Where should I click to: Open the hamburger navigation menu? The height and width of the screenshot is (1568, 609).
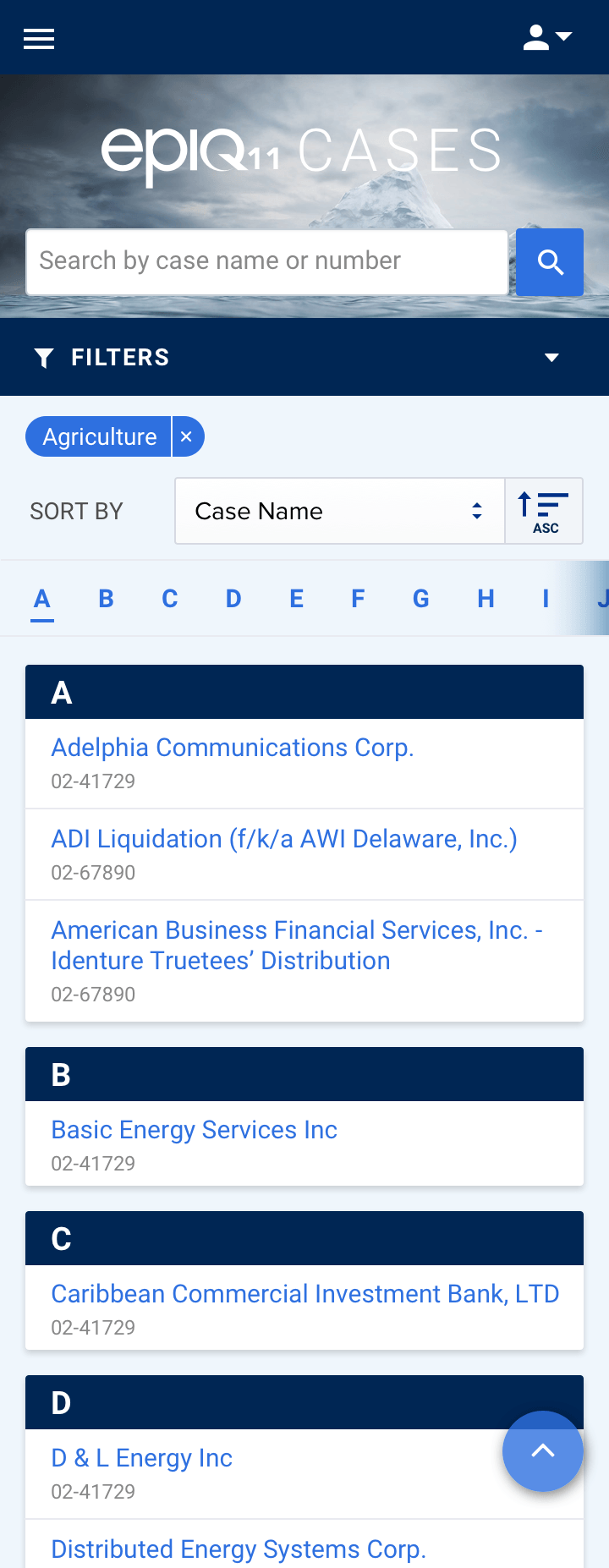[39, 38]
